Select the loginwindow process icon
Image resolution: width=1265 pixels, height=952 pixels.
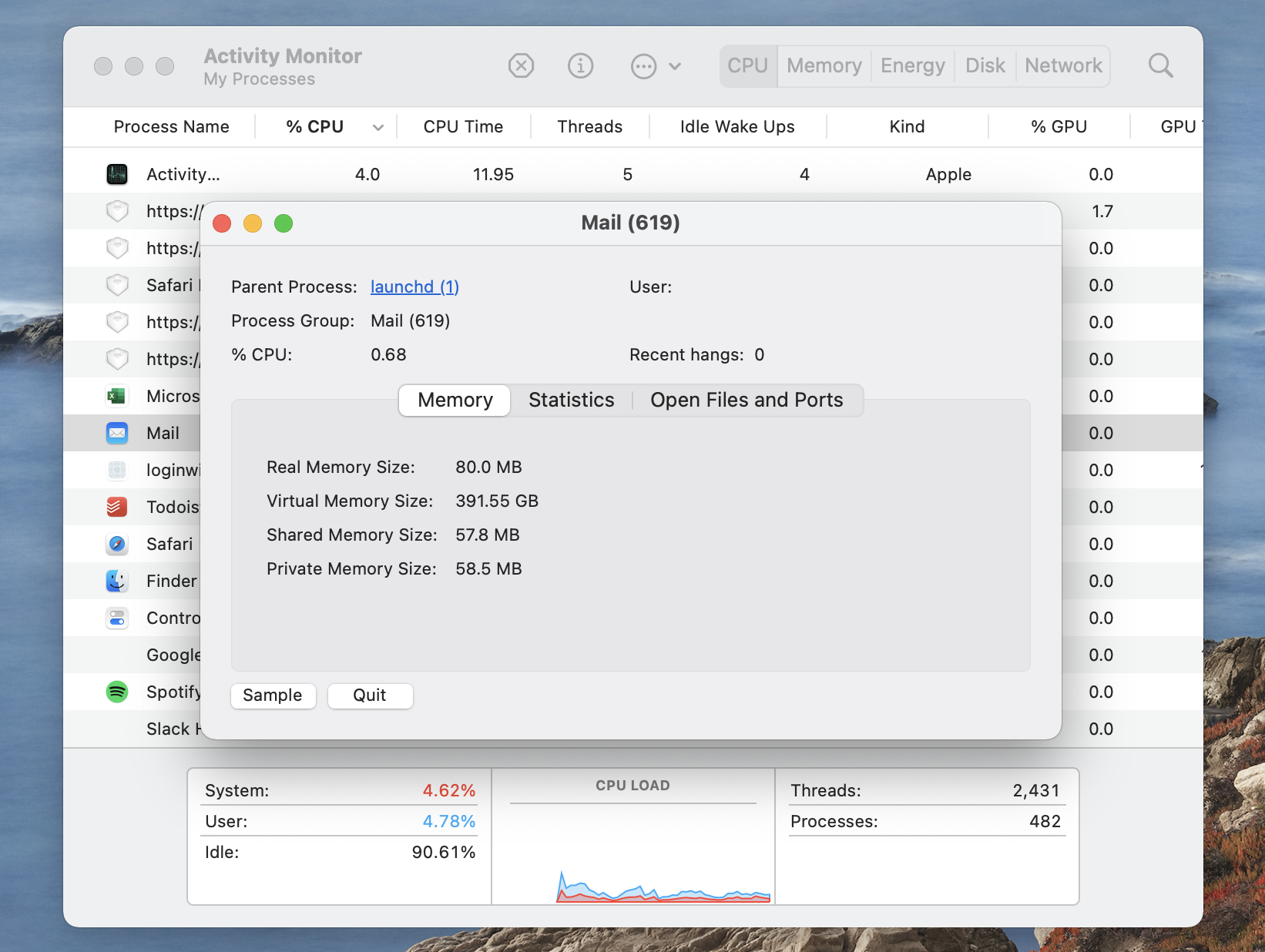click(117, 470)
